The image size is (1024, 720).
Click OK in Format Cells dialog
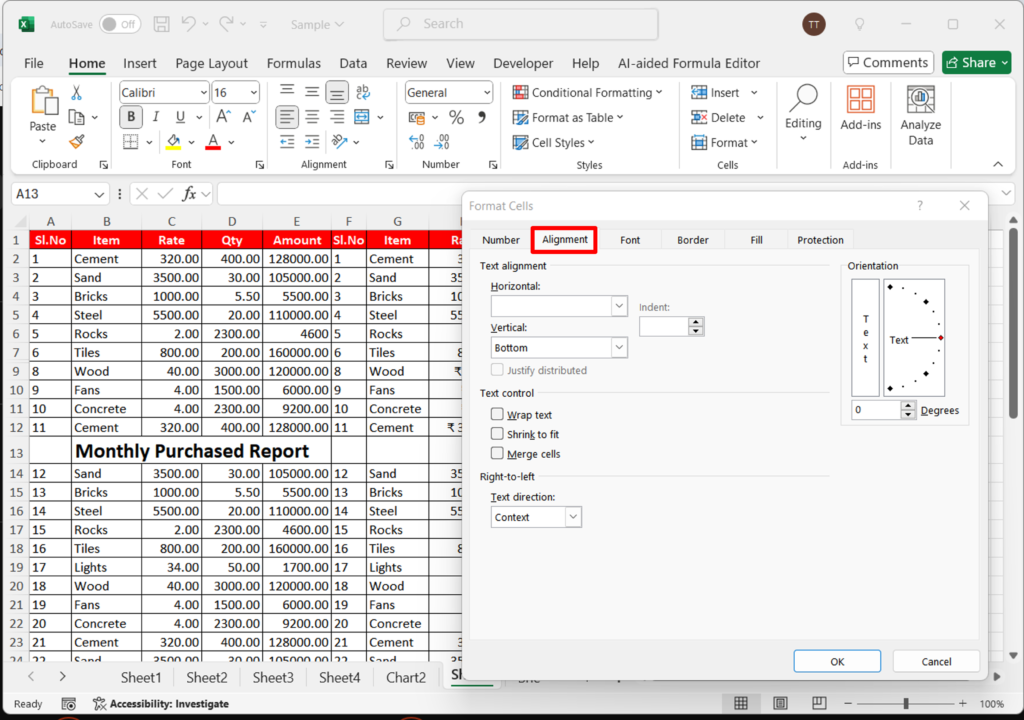[x=837, y=661]
